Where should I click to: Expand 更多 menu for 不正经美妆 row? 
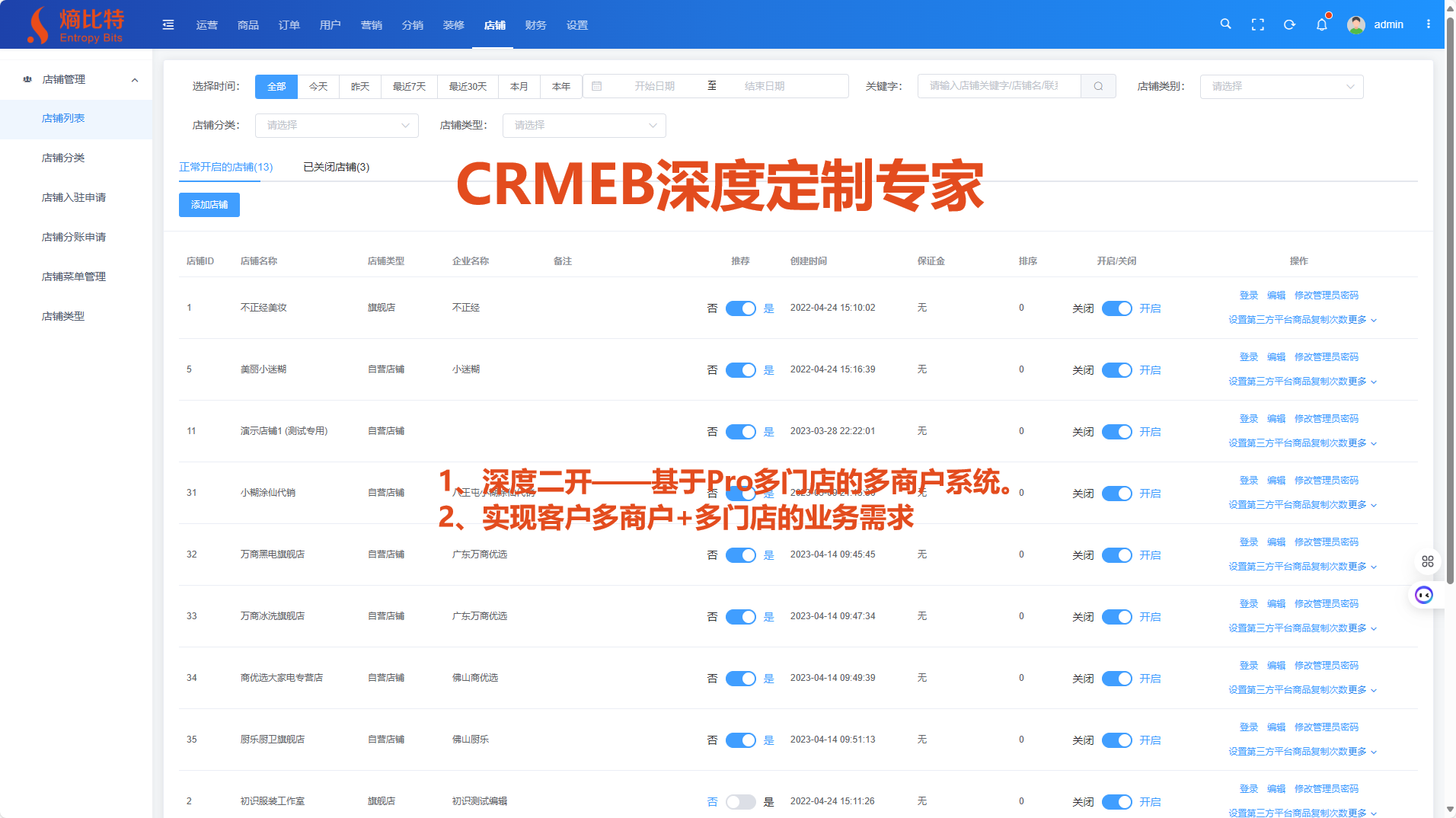1362,320
